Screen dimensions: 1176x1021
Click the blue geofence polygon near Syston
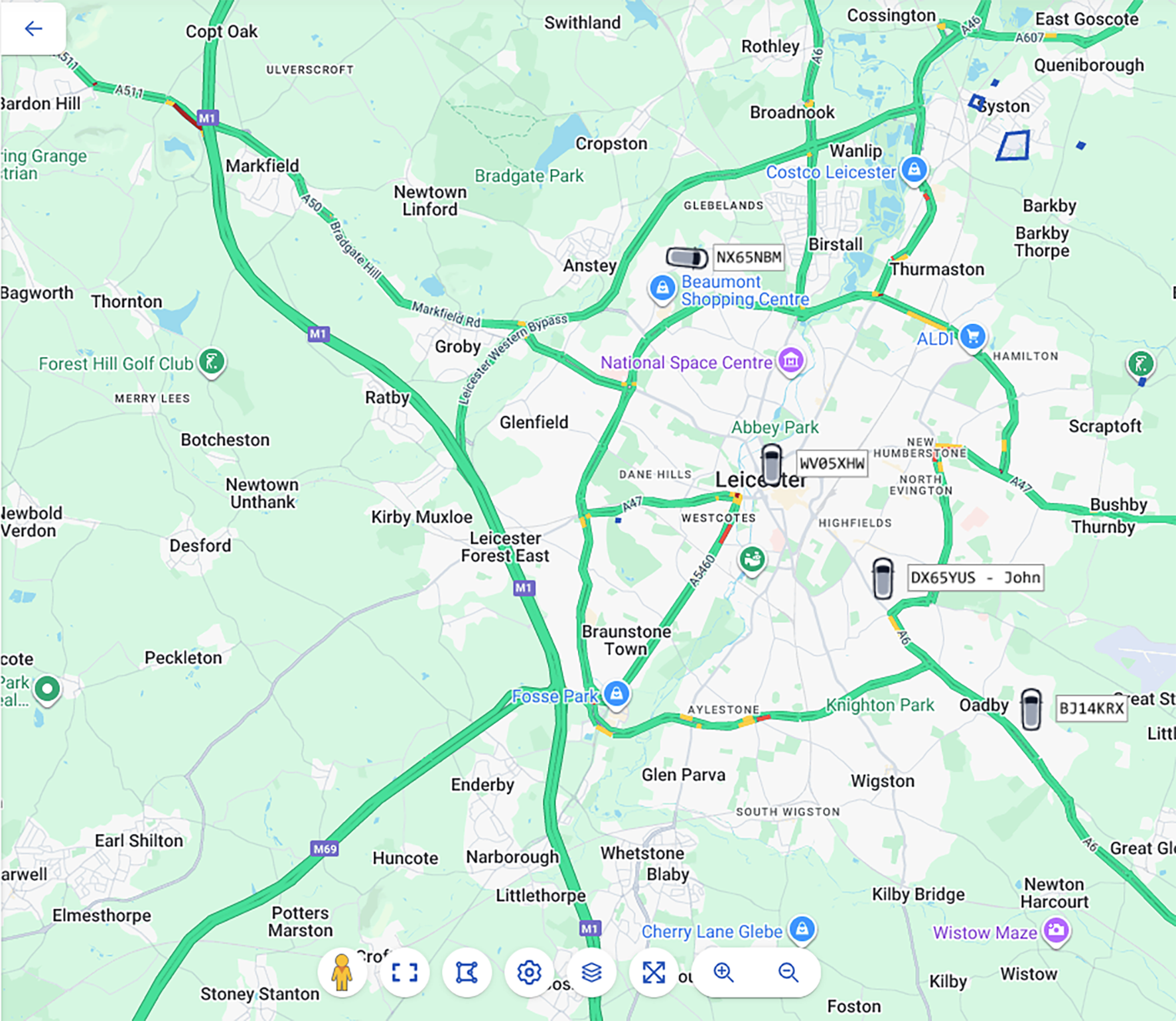coord(1013,145)
